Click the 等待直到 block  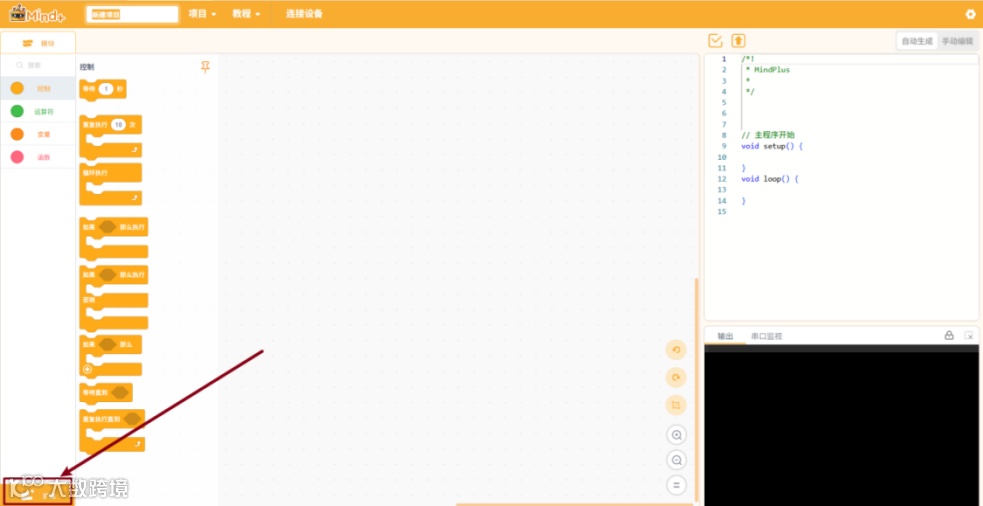[105, 393]
